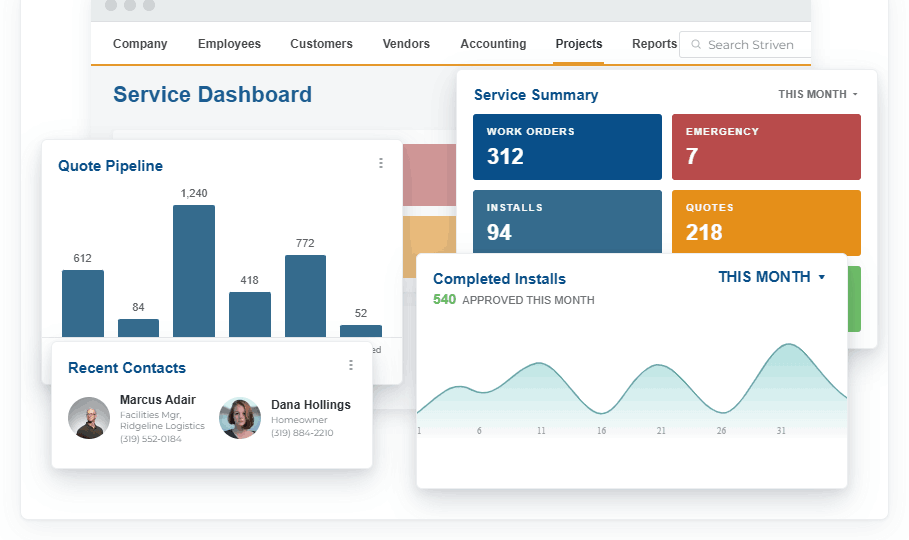The image size is (909, 540).
Task: Open the Installs 94 tile
Action: [x=567, y=222]
